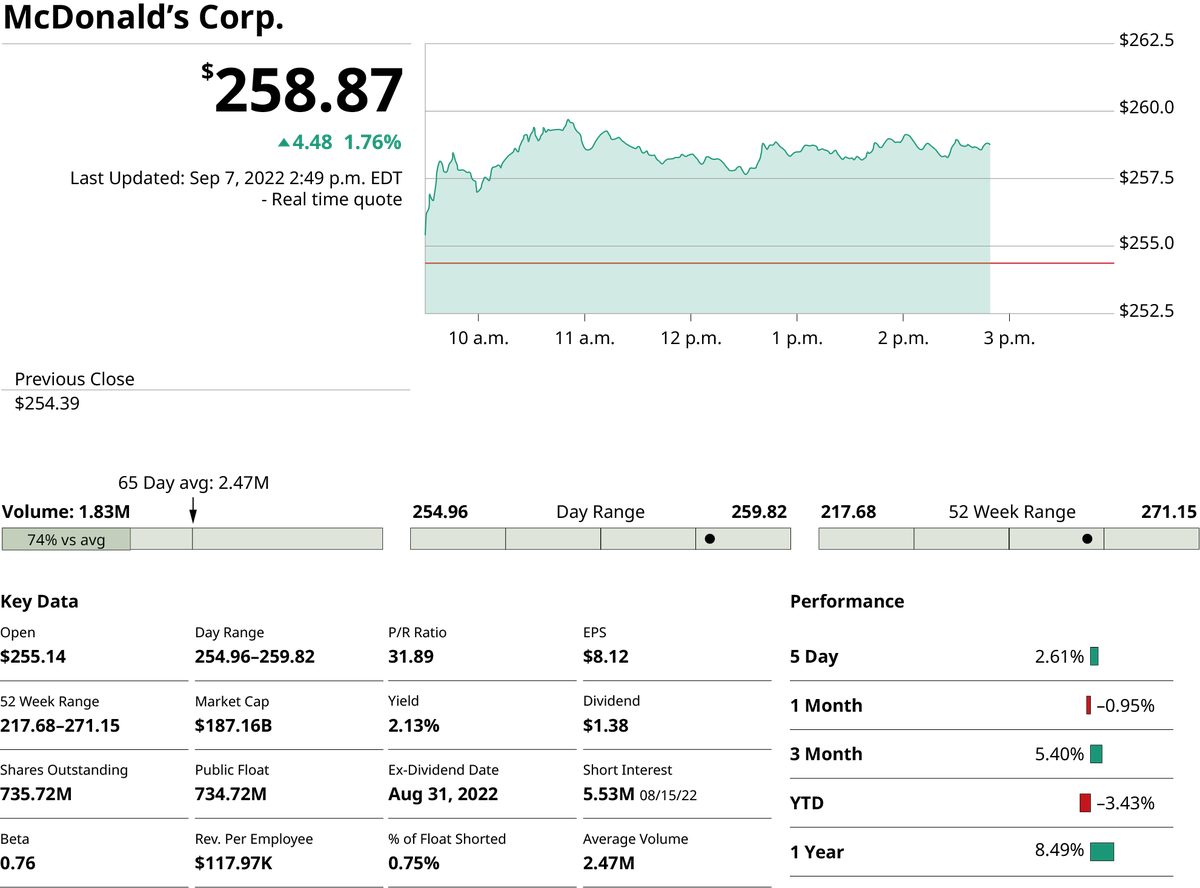1200x888 pixels.
Task: Click the 74% vs avg volume bar
Action: pos(66,539)
